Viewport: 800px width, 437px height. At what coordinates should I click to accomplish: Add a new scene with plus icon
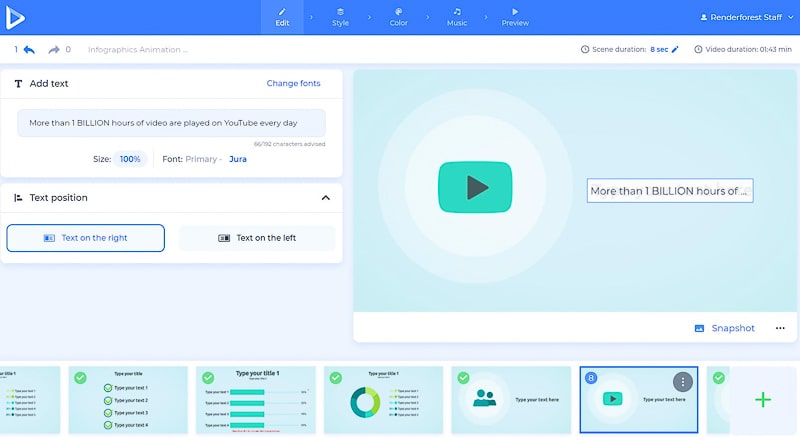[763, 400]
